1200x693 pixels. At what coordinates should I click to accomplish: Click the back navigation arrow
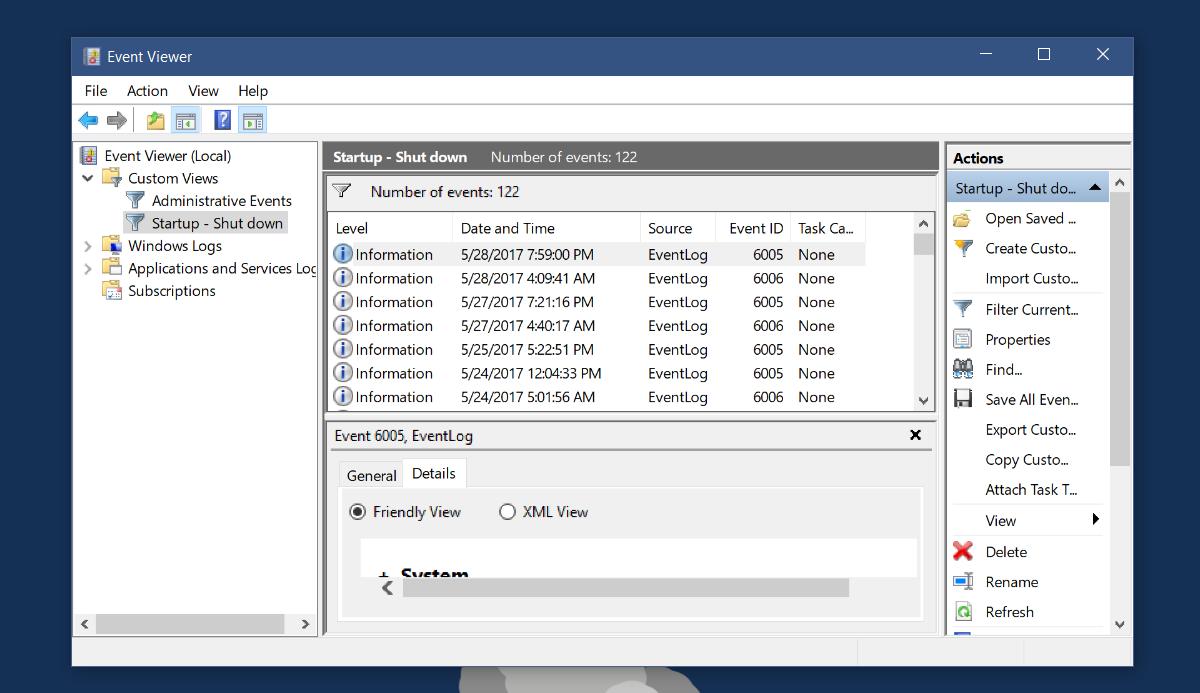tap(88, 119)
